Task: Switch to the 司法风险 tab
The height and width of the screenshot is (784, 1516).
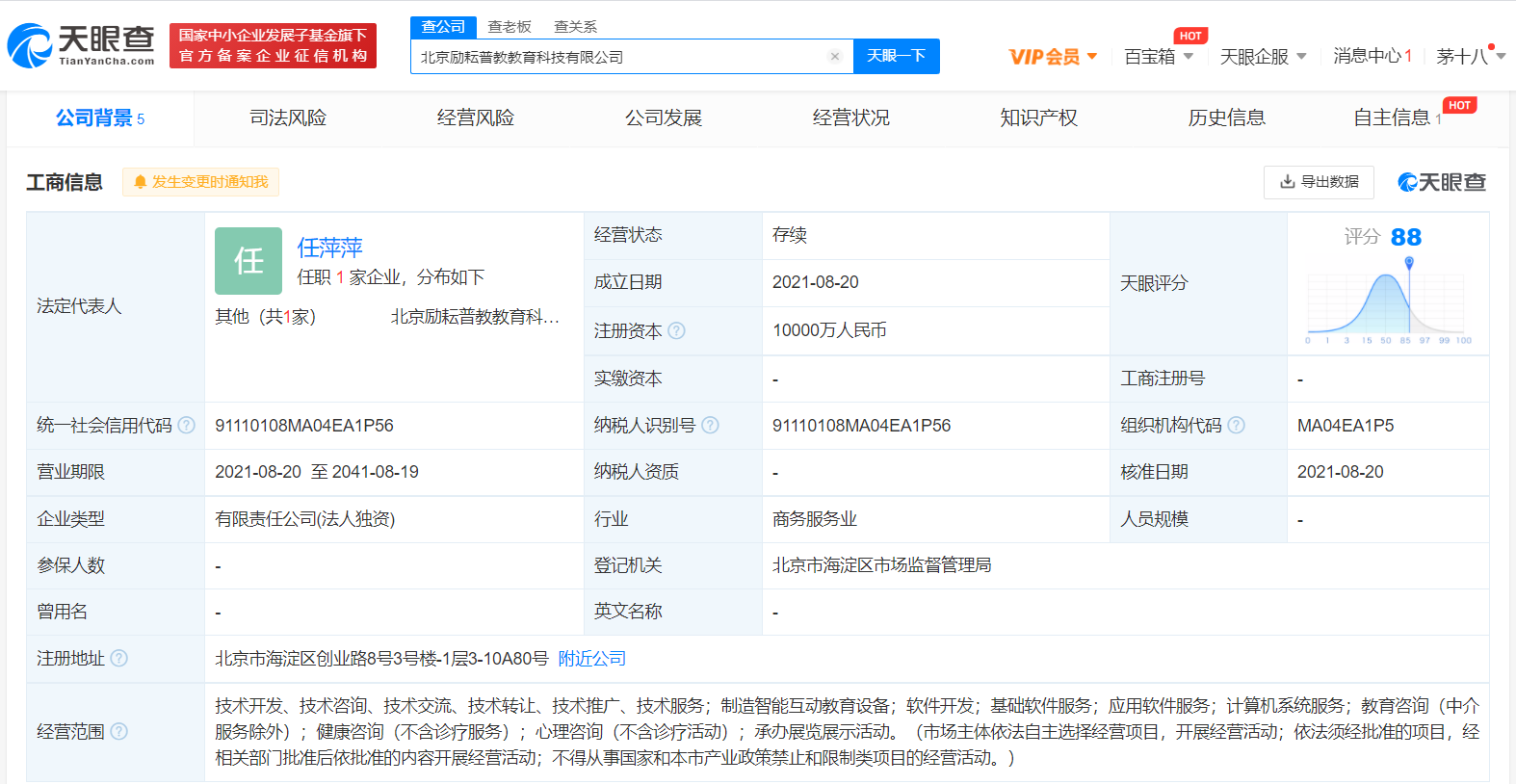Action: pyautogui.click(x=288, y=118)
